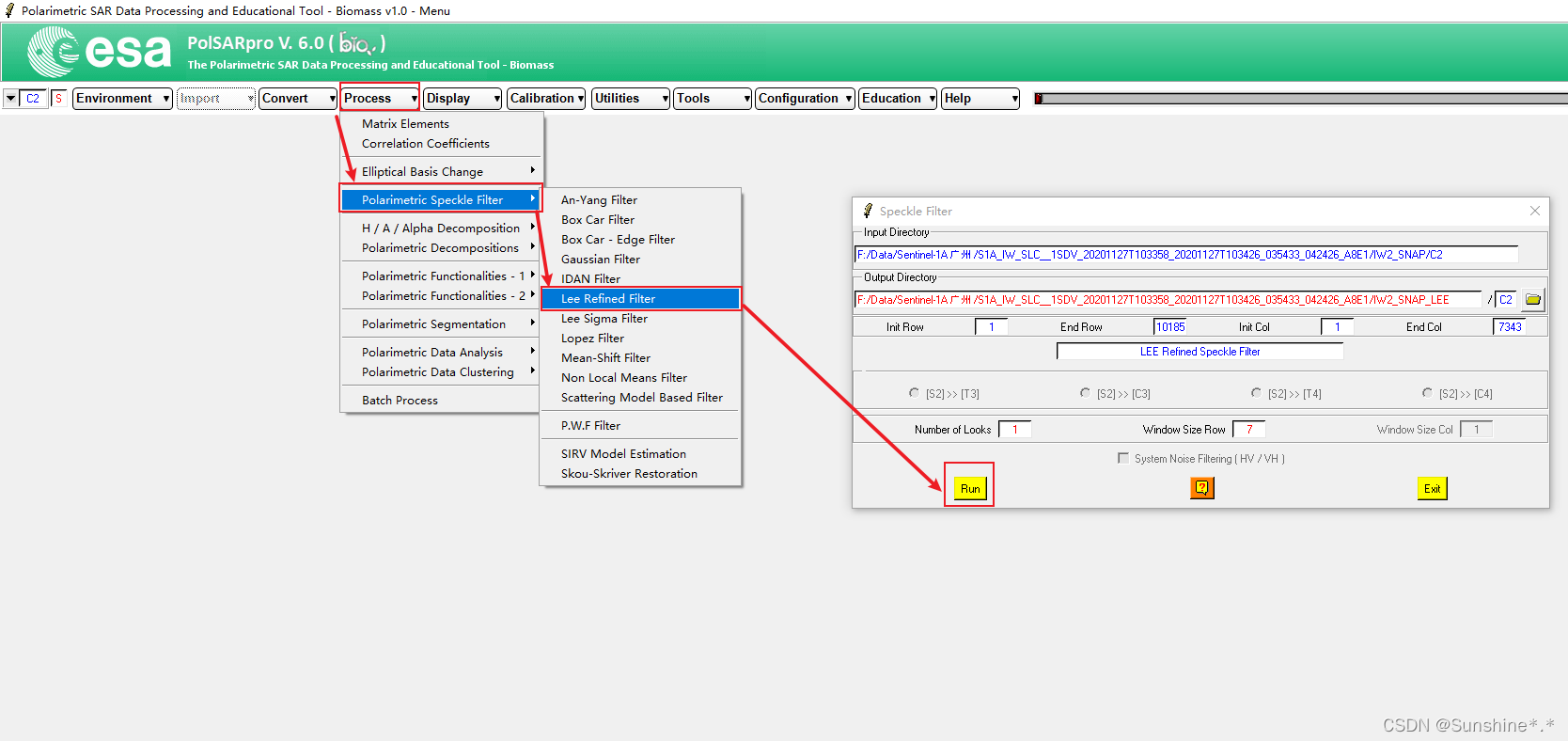Open the Environment dropdown menu
This screenshot has height=741, width=1568.
click(x=122, y=98)
